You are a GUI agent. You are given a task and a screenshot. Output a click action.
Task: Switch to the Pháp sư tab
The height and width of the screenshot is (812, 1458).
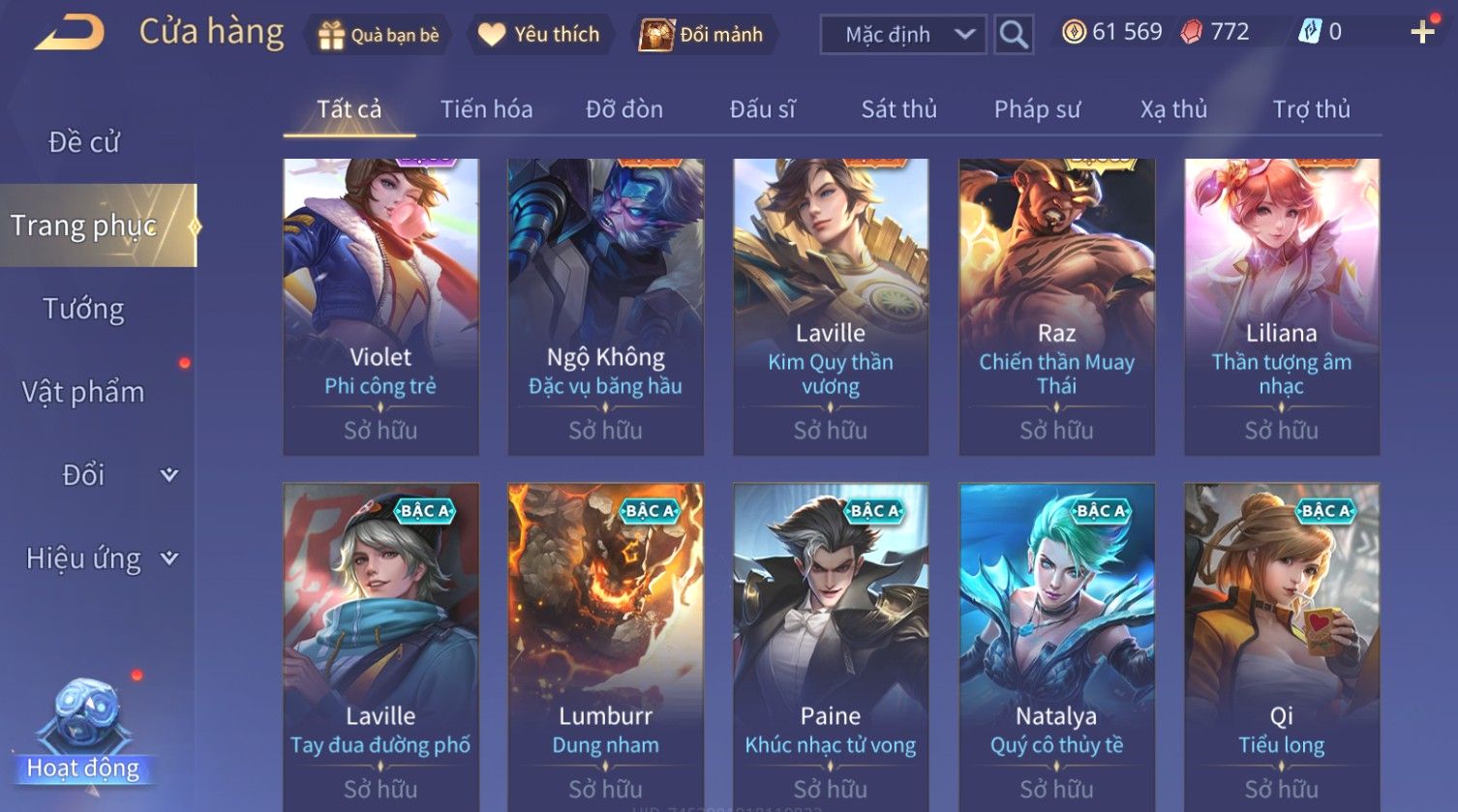[x=1037, y=109]
